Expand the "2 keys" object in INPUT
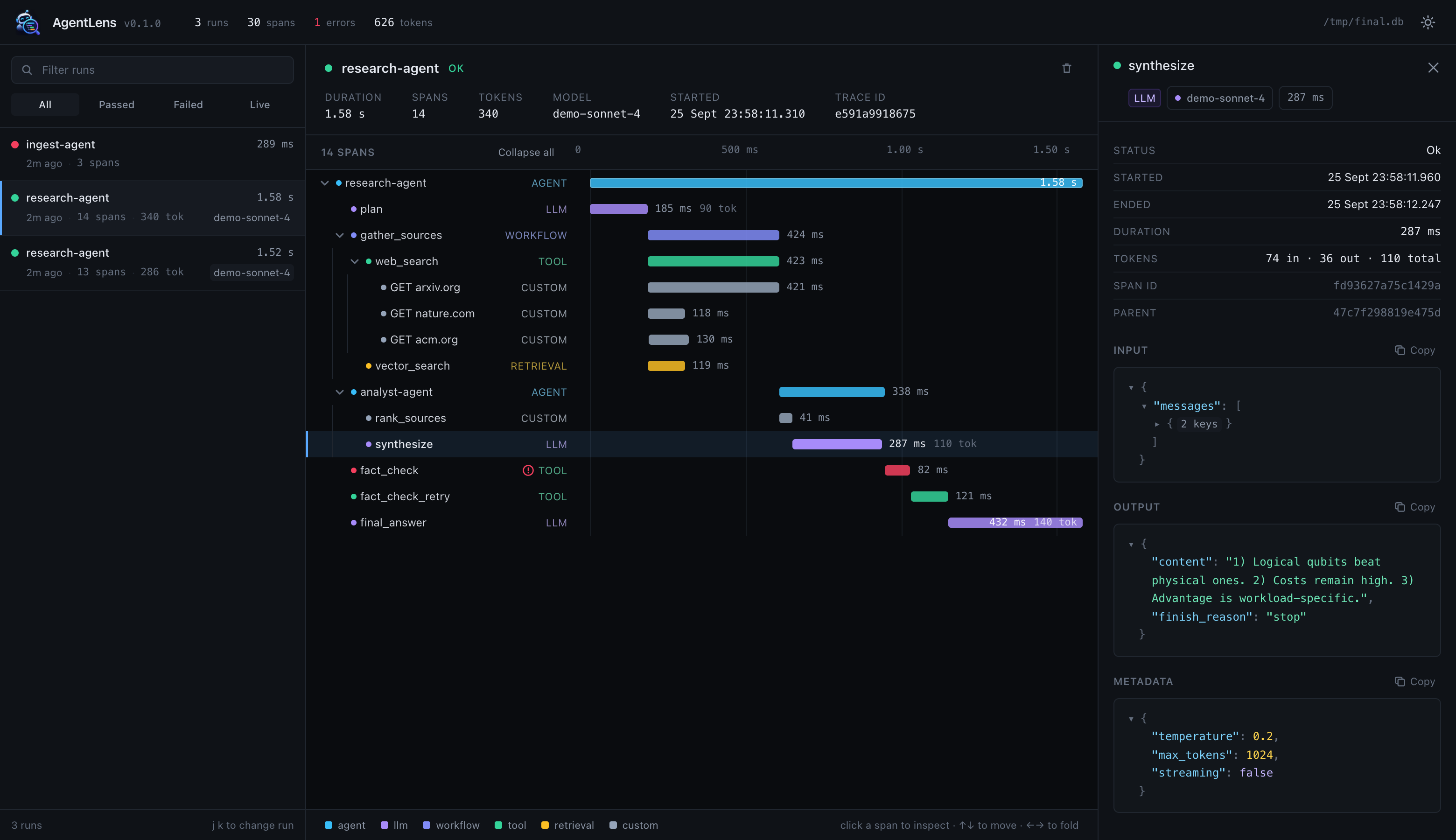The height and width of the screenshot is (840, 1456). coord(1156,424)
